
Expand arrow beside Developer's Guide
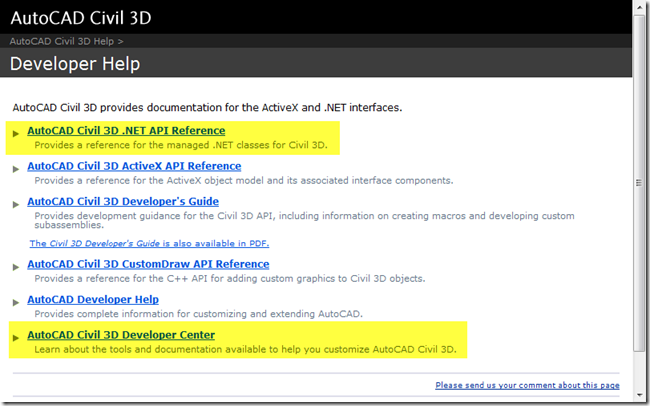point(16,203)
